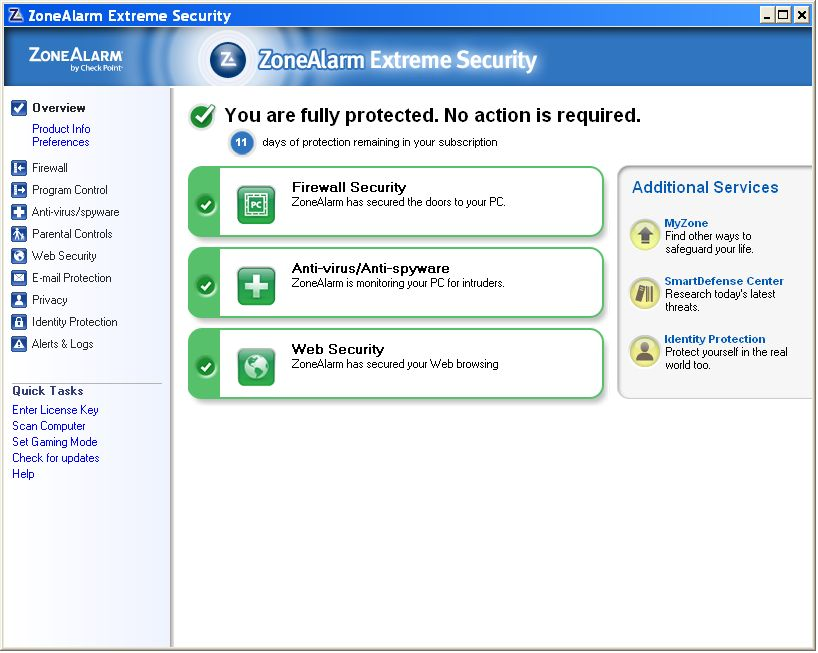The image size is (818, 653).
Task: Click the Web Security globe icon in sidebar
Action: 19,256
